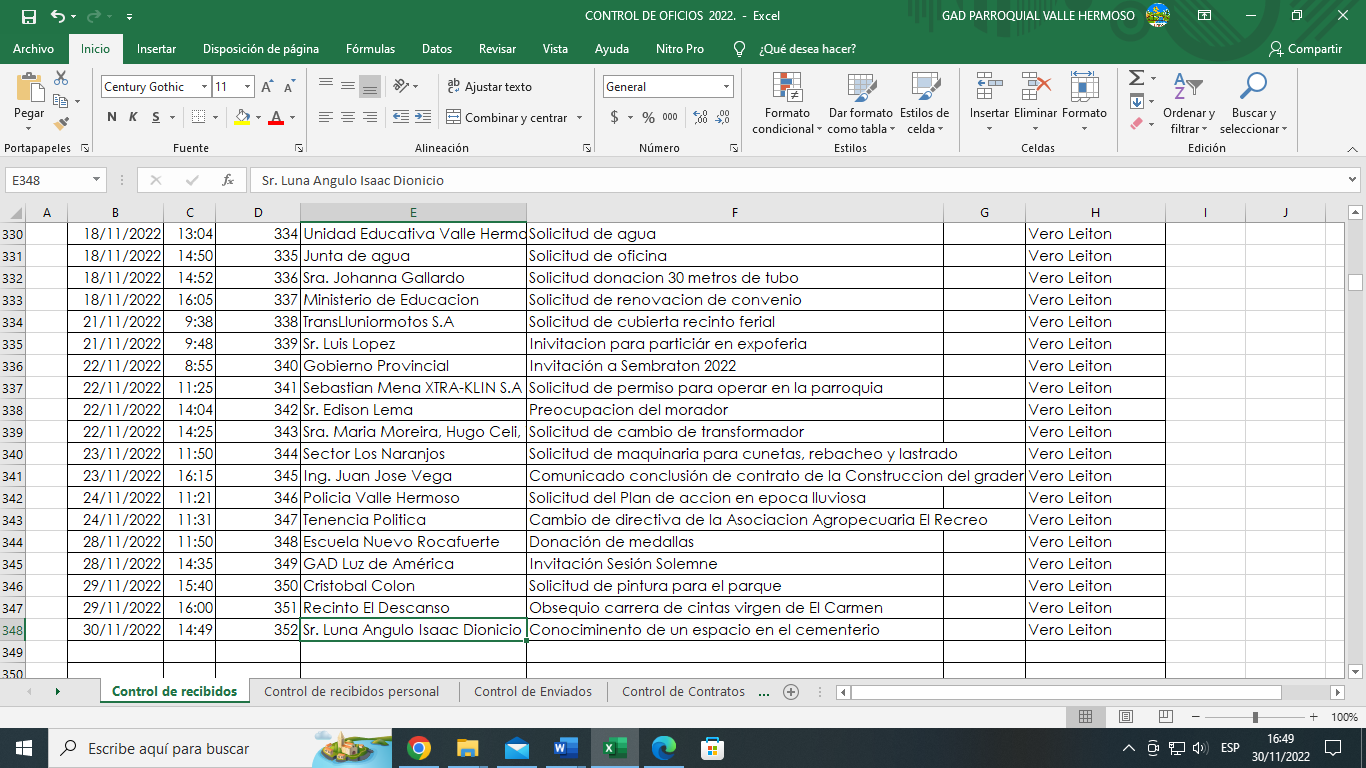This screenshot has width=1366, height=768.
Task: Click the Format Painter brush icon
Action: coord(62,124)
